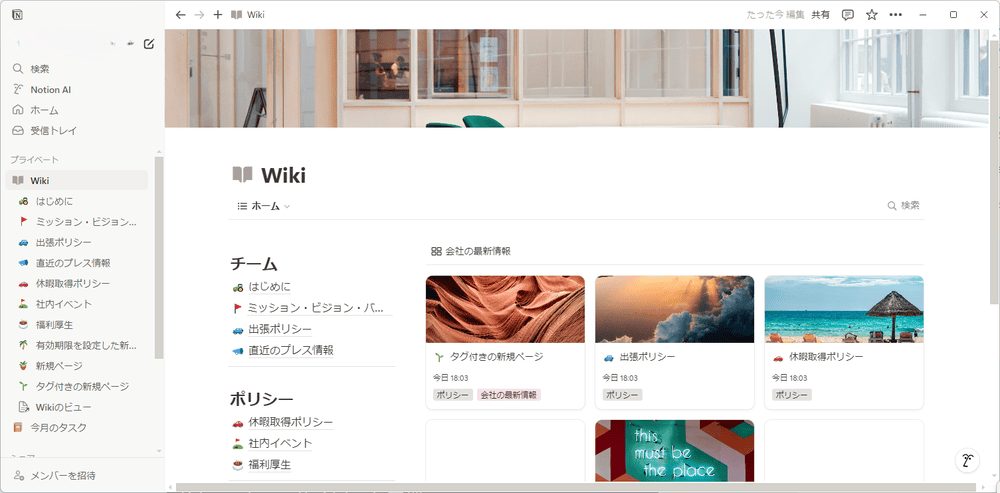The width and height of the screenshot is (1000, 493).
Task: Click the plus icon for new tab
Action: [x=218, y=15]
